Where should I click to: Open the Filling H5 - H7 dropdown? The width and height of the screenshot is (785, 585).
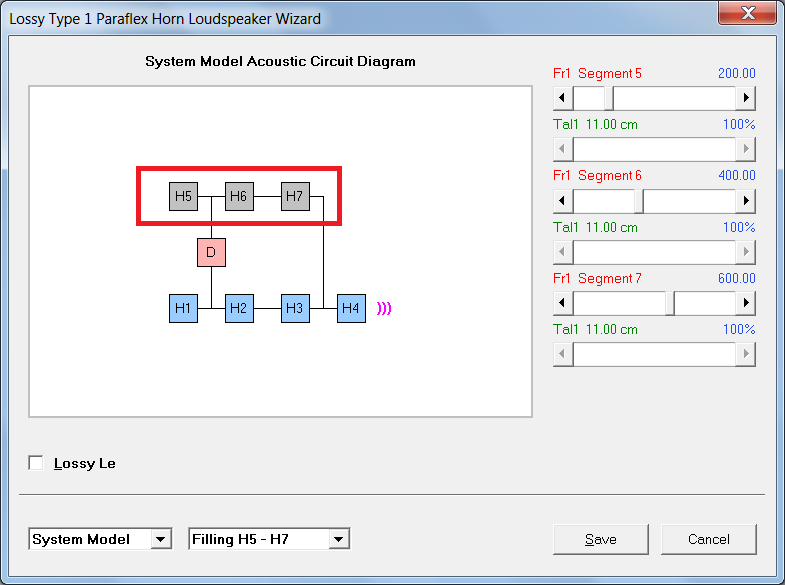[x=269, y=539]
